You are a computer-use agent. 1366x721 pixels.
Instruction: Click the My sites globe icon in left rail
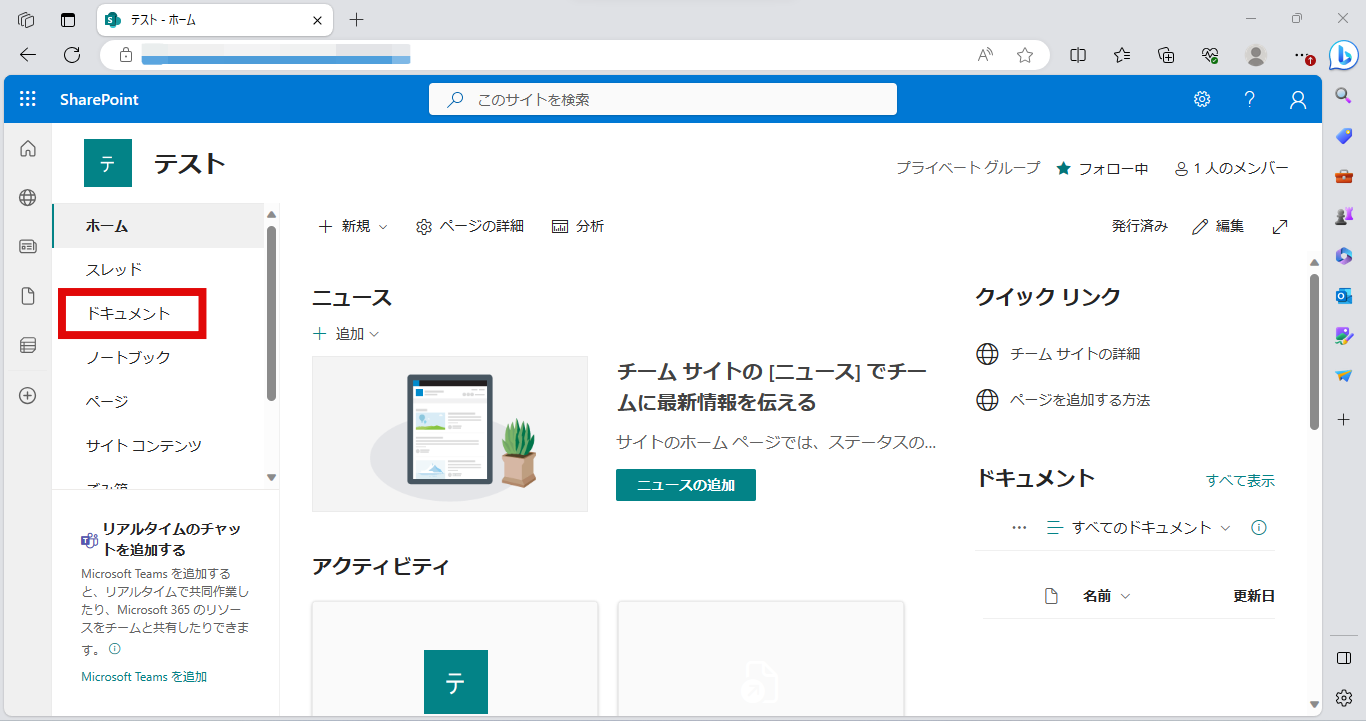click(x=28, y=198)
